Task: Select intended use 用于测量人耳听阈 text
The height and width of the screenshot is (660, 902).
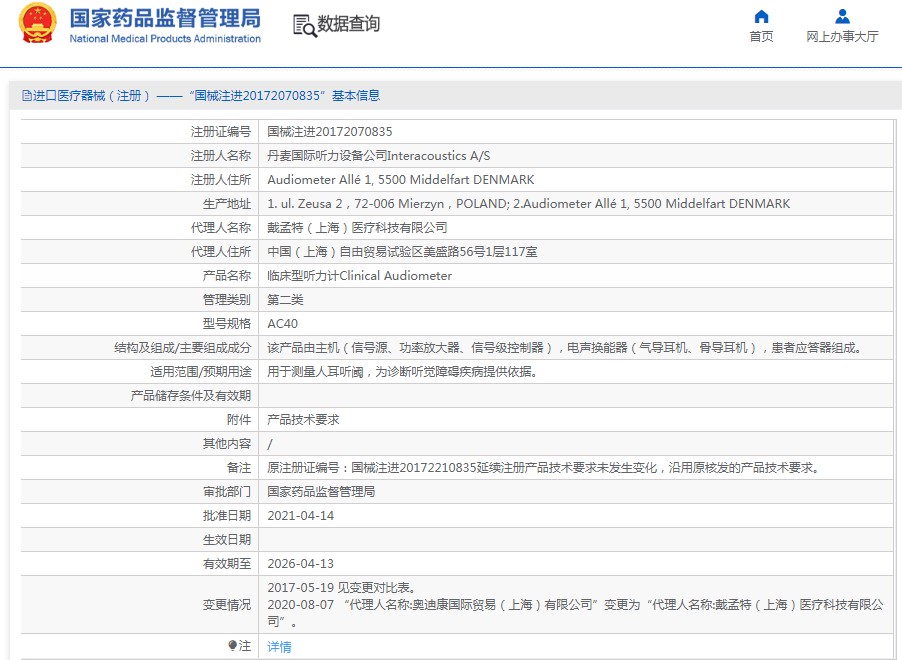Action: pos(402,372)
